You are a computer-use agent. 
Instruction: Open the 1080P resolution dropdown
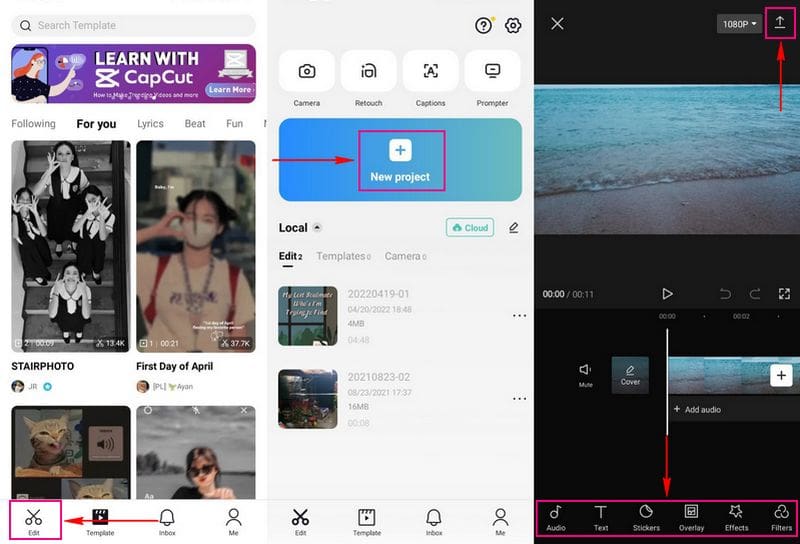coord(739,24)
